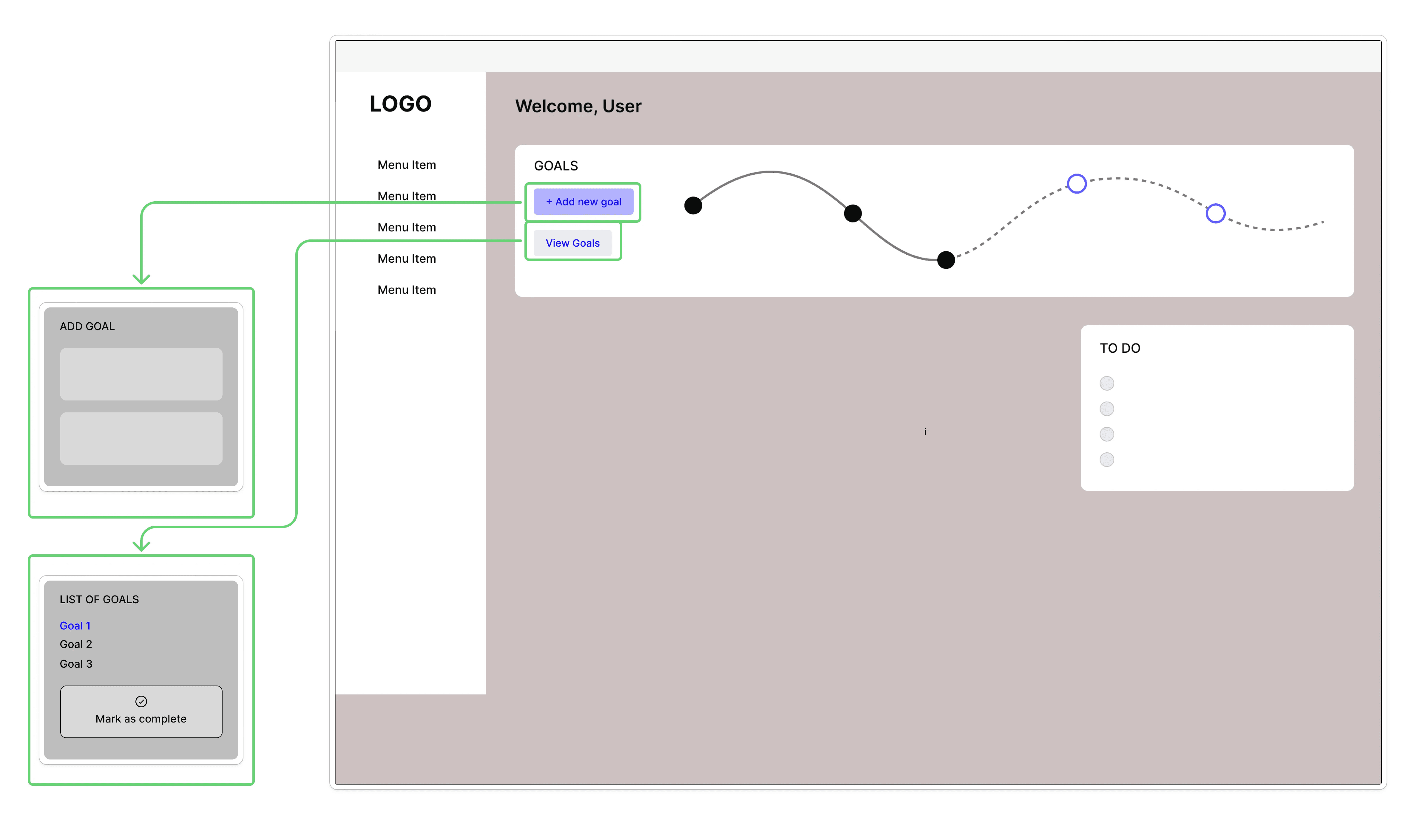Click the second black goal timeline dot

(853, 214)
